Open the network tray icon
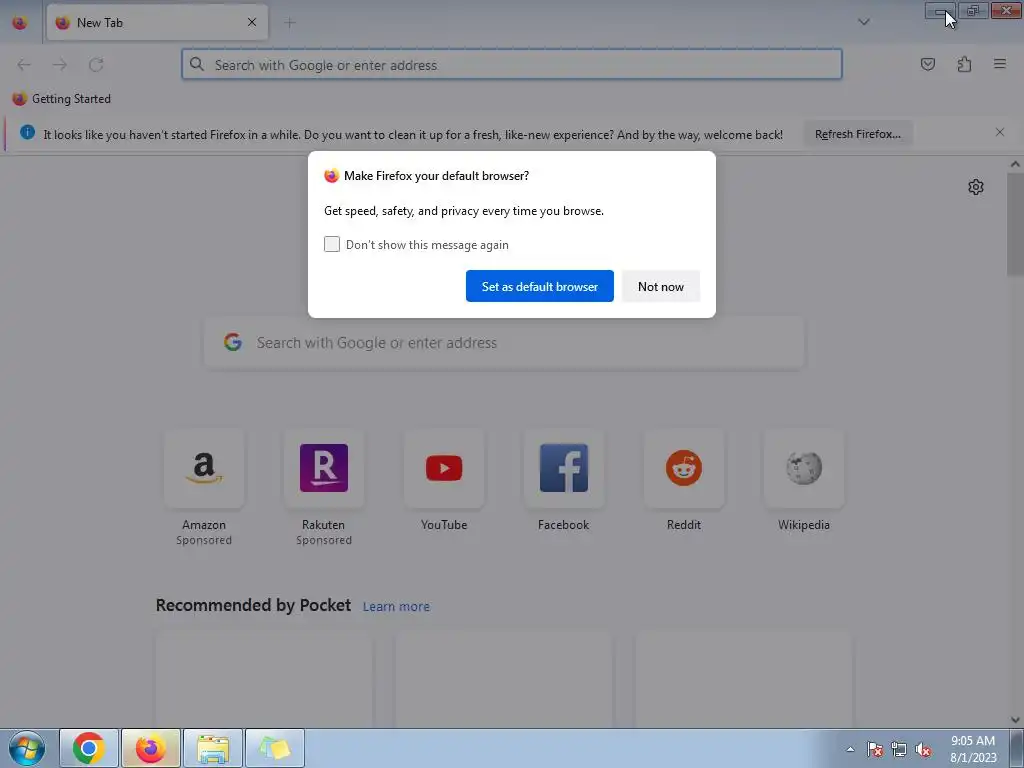Image resolution: width=1024 pixels, height=768 pixels. point(899,749)
